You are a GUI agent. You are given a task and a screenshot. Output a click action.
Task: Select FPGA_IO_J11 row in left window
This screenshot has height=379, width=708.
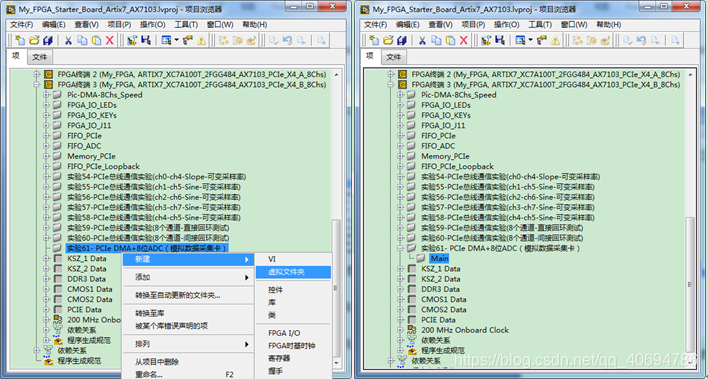[x=89, y=125]
